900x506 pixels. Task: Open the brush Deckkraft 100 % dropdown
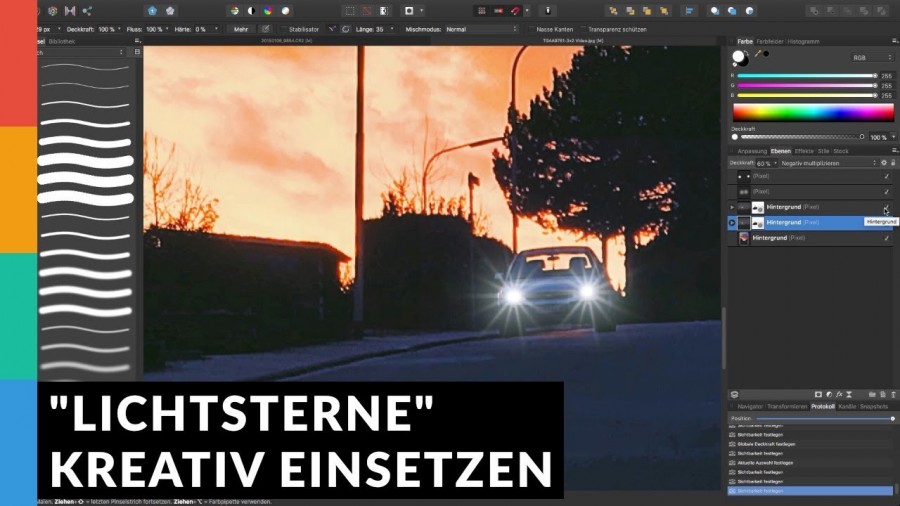point(119,29)
